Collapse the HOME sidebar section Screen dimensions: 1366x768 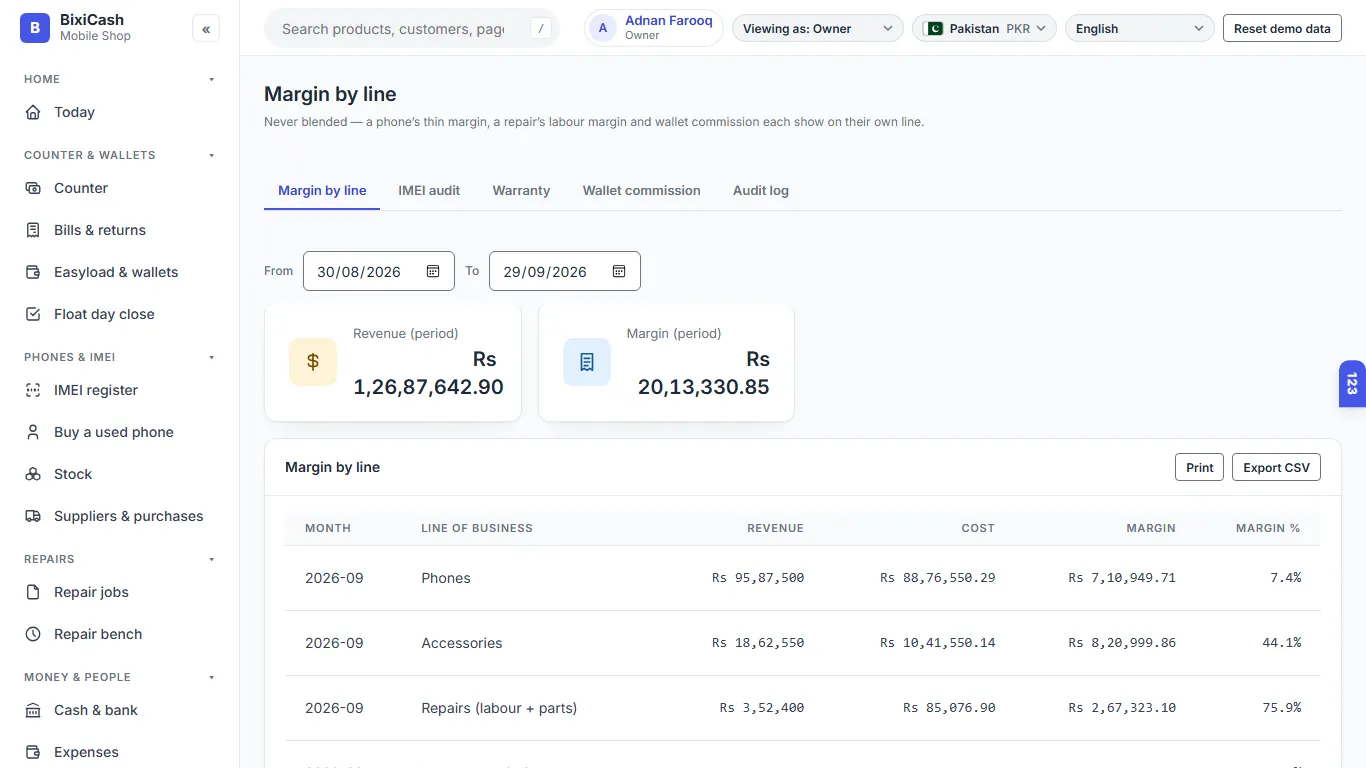click(x=211, y=79)
